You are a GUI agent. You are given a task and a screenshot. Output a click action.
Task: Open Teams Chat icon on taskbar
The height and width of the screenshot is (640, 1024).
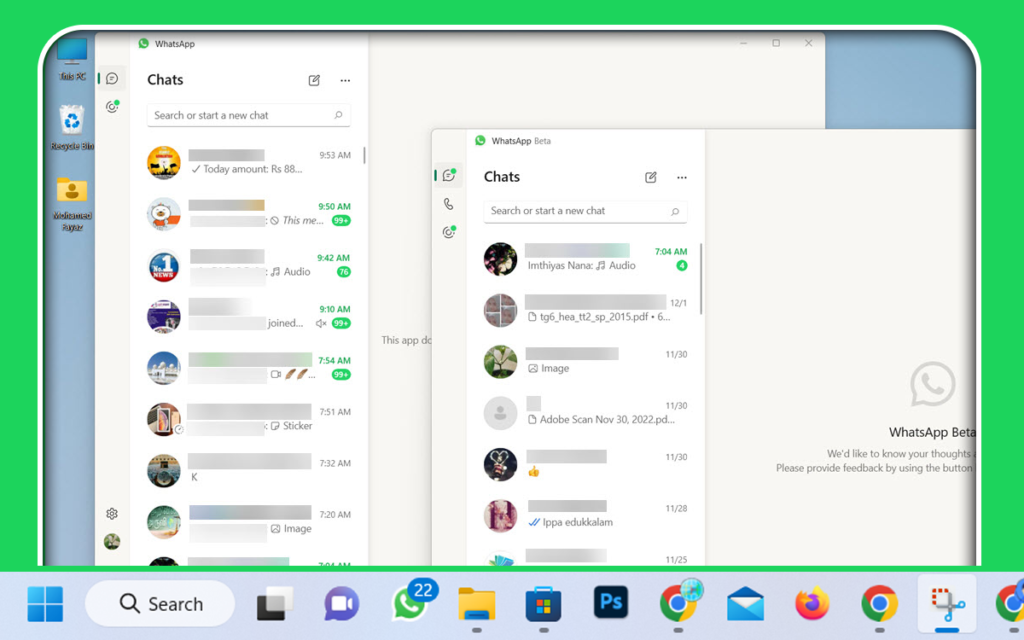(x=342, y=604)
